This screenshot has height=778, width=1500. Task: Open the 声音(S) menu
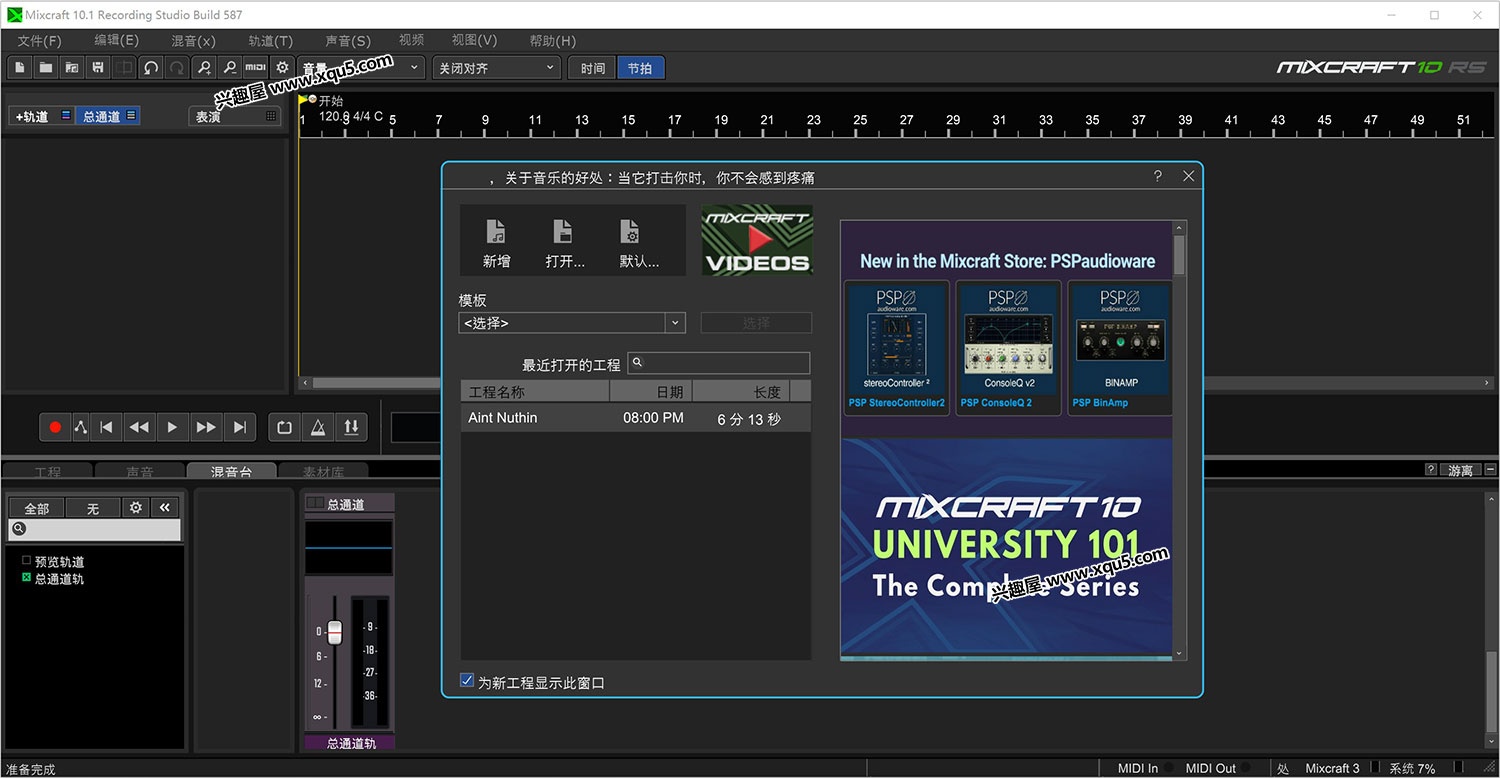point(348,41)
